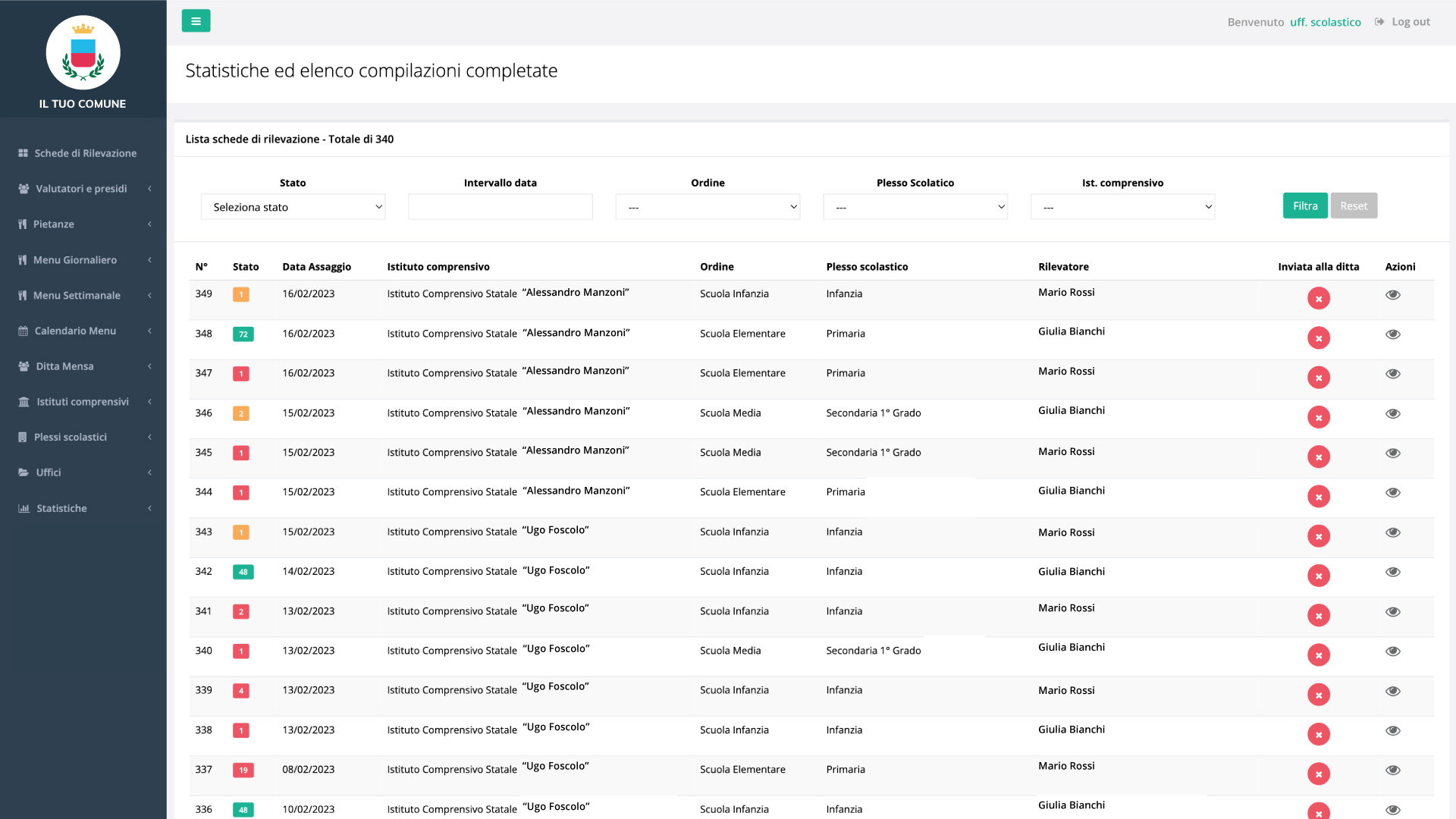1456x819 pixels.
Task: Open the Ist. comprensivo filter dropdown
Action: point(1122,207)
